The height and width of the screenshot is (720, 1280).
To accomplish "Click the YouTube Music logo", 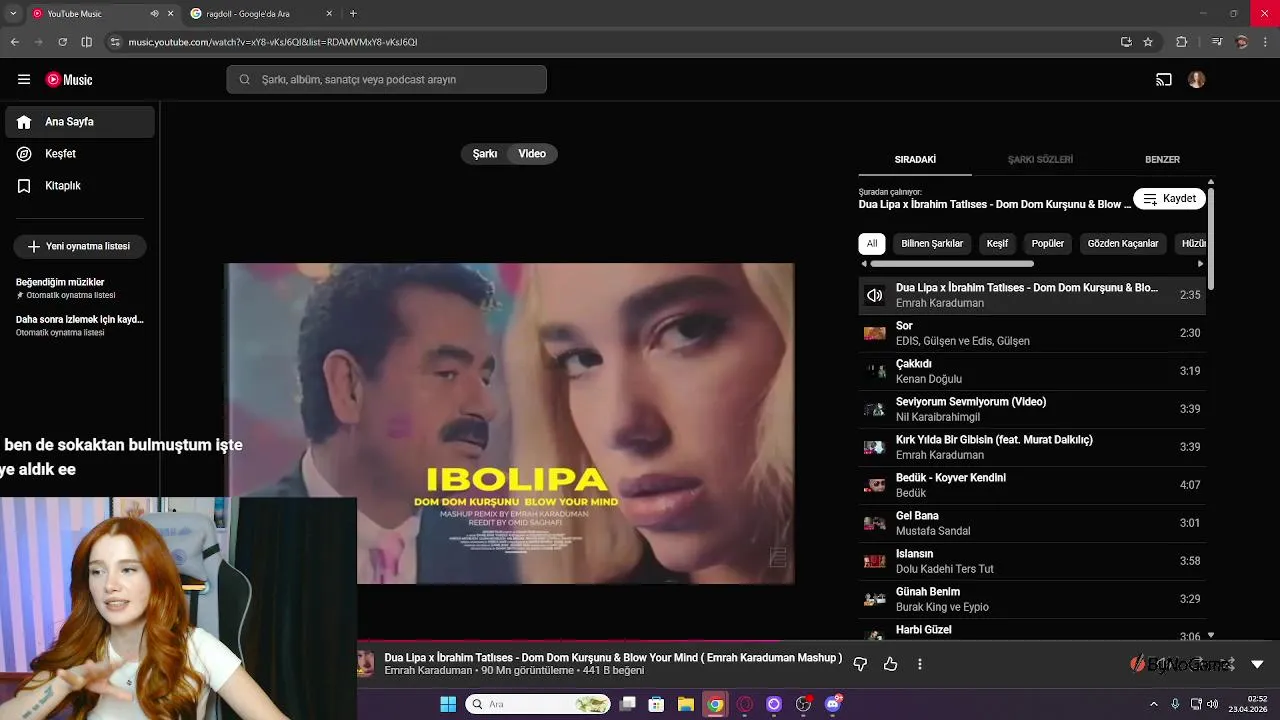I will click(69, 80).
